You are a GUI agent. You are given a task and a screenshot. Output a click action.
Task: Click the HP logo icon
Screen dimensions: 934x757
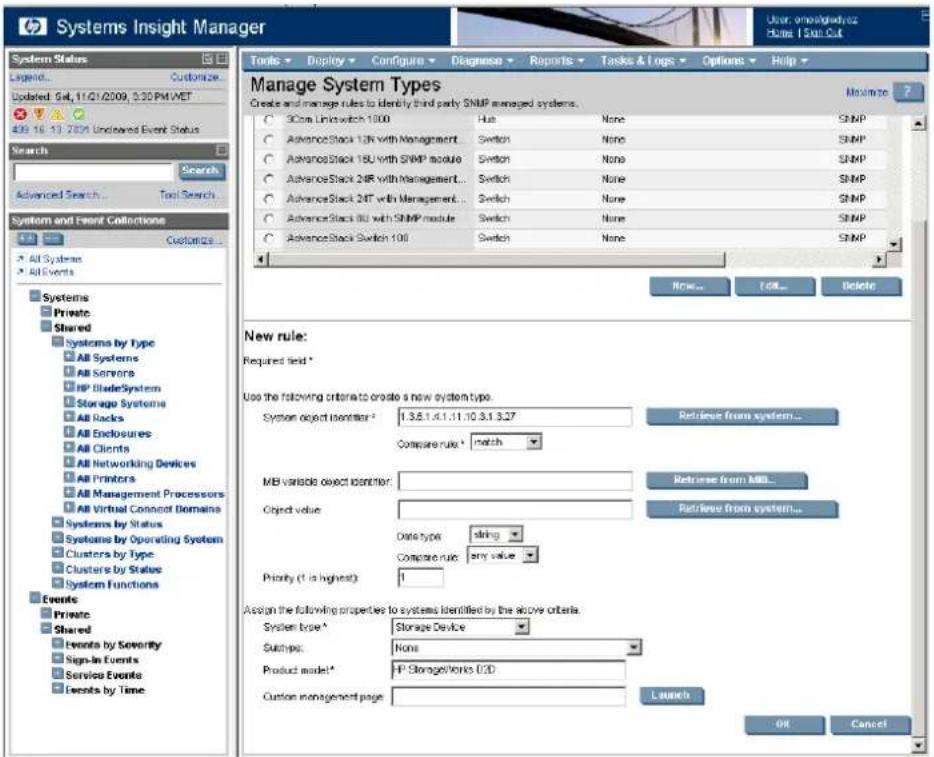(32, 27)
